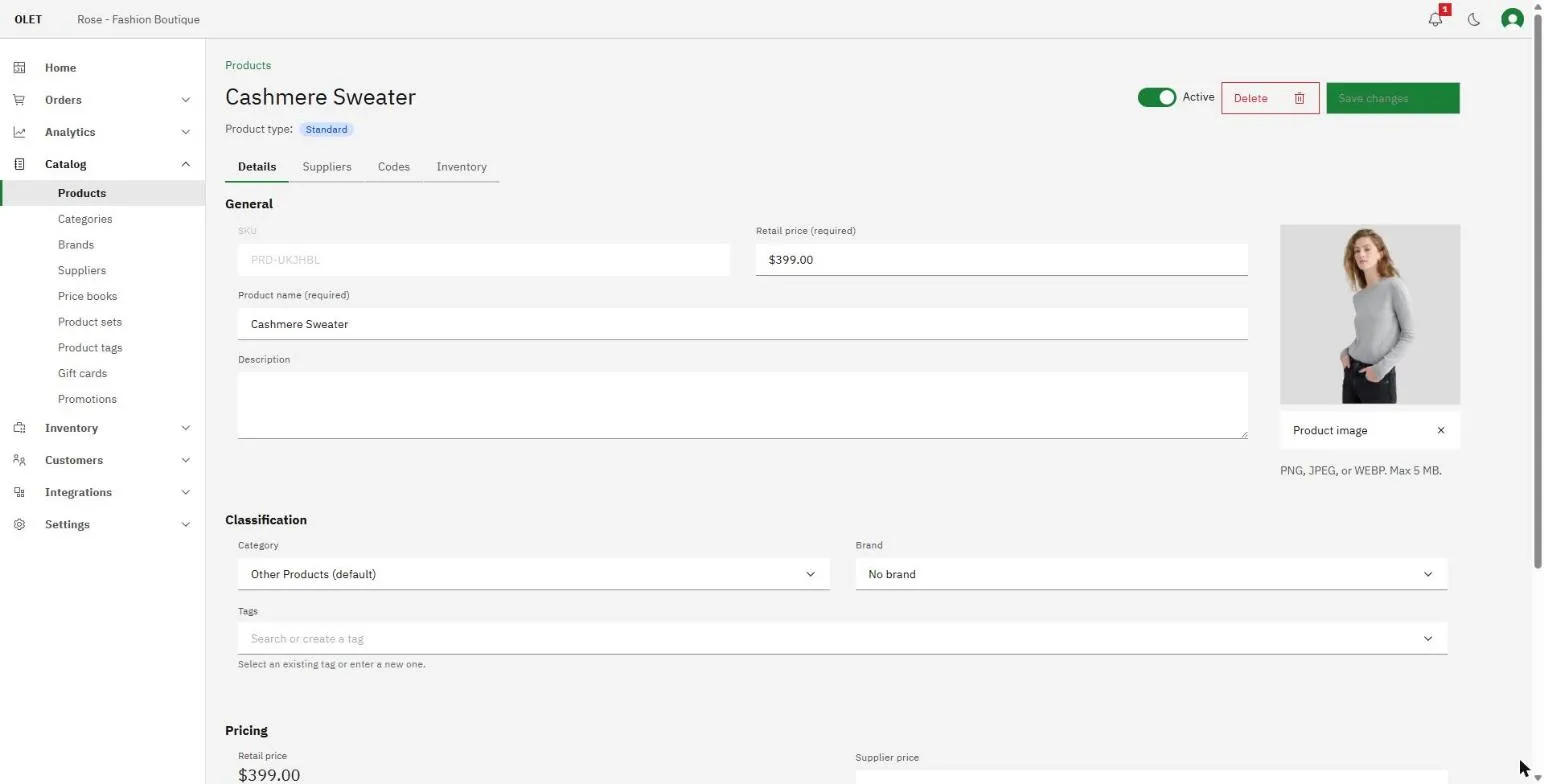Switch to the Codes tab
Viewport: 1544px width, 784px height.
tap(394, 167)
